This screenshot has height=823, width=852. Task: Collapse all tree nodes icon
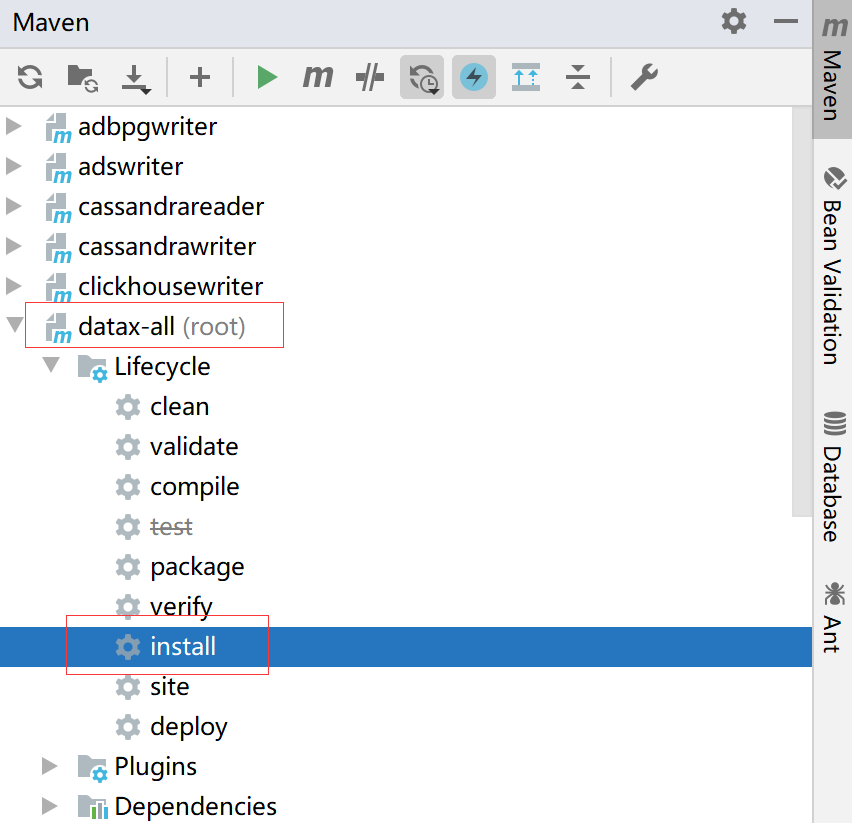pyautogui.click(x=578, y=77)
